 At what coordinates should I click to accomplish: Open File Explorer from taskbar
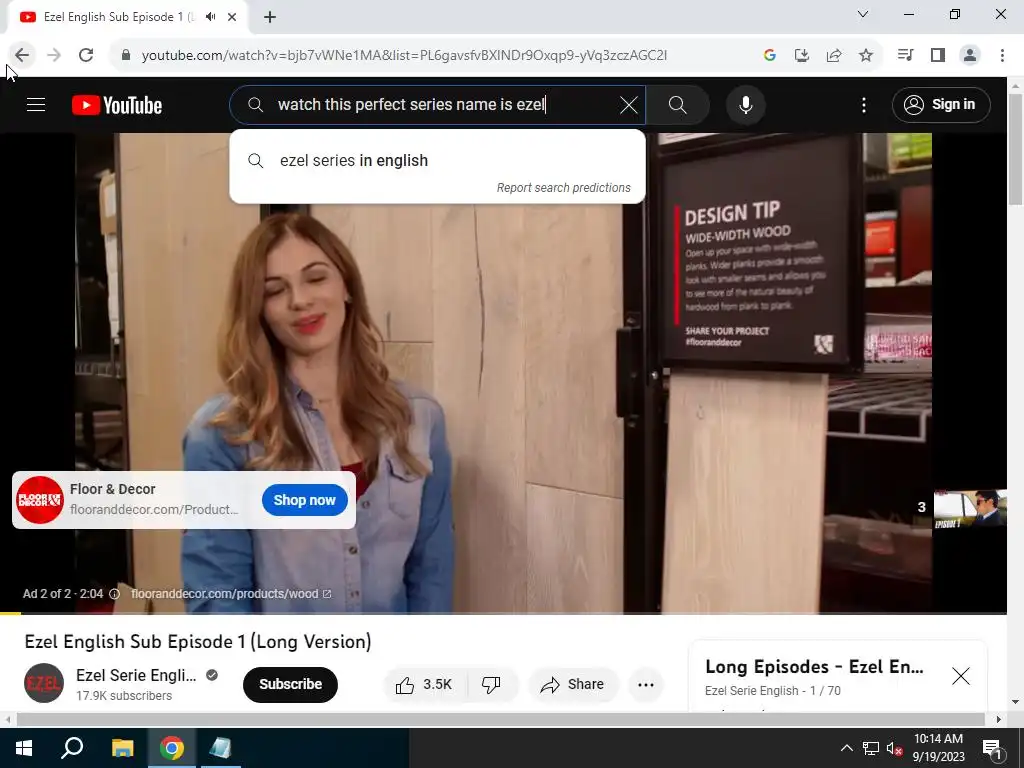[x=122, y=748]
